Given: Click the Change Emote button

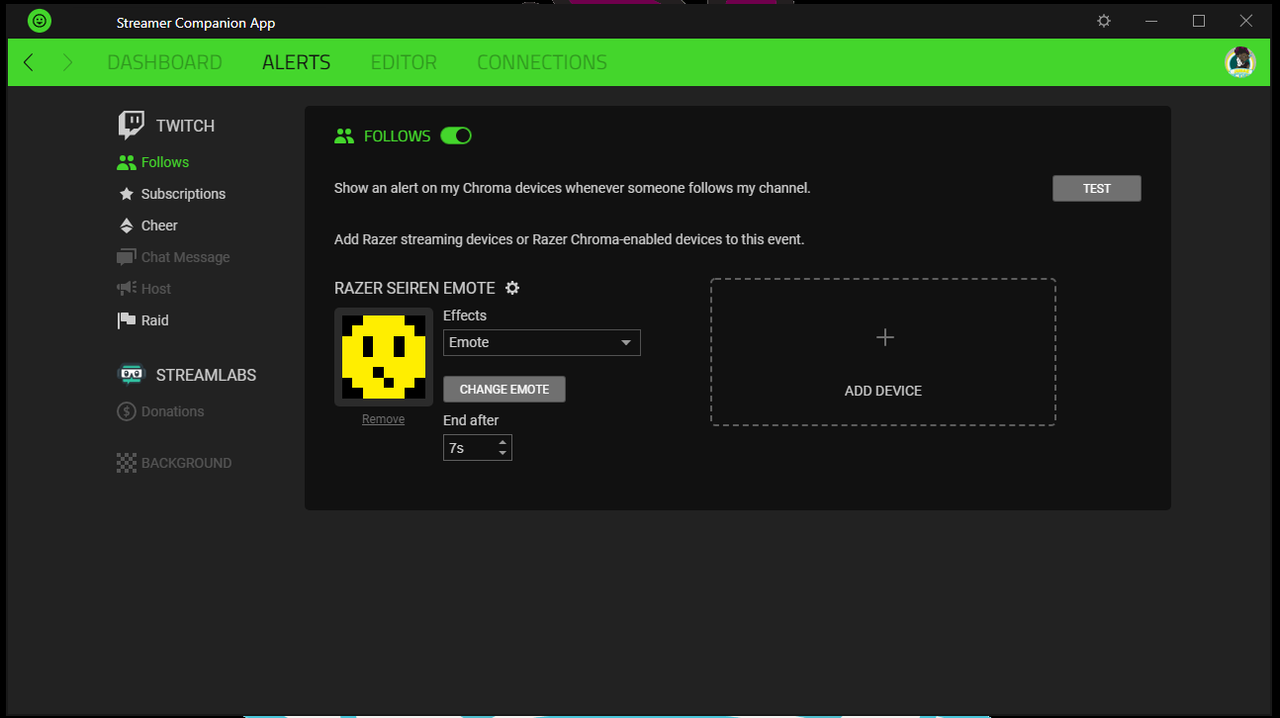Looking at the screenshot, I should [x=504, y=389].
